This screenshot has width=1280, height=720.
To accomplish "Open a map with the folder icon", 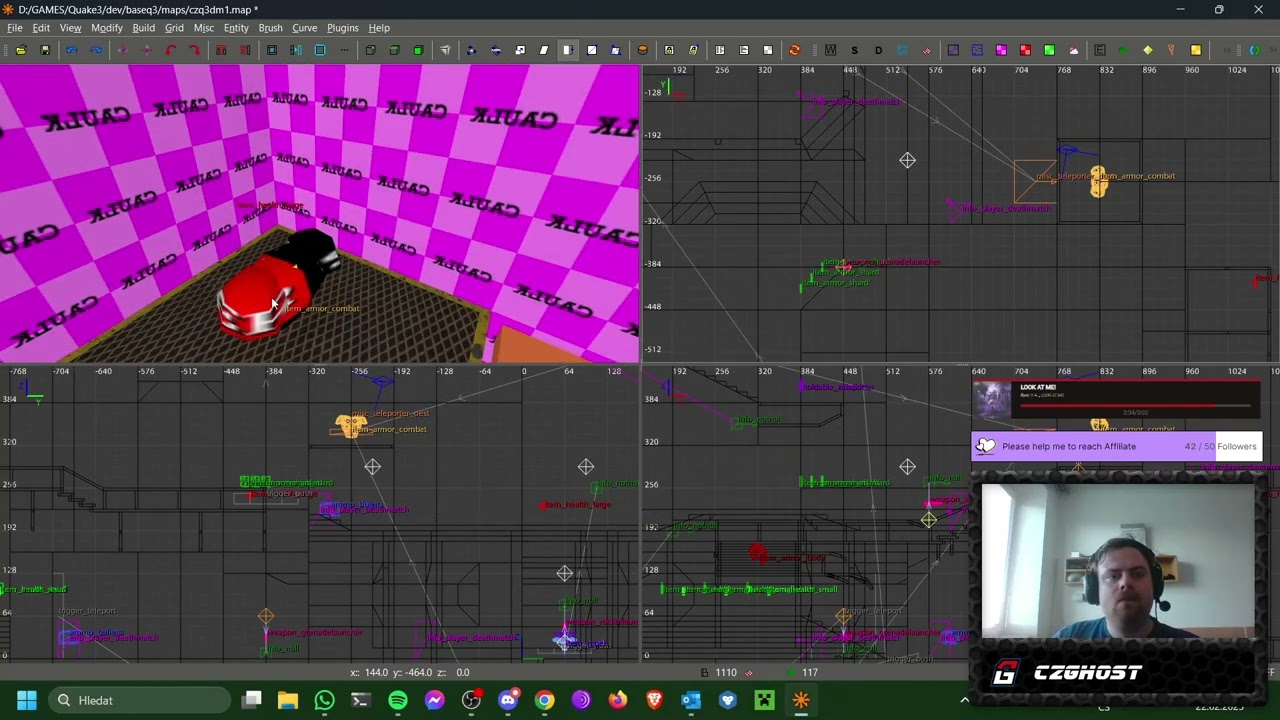I will click(x=21, y=50).
